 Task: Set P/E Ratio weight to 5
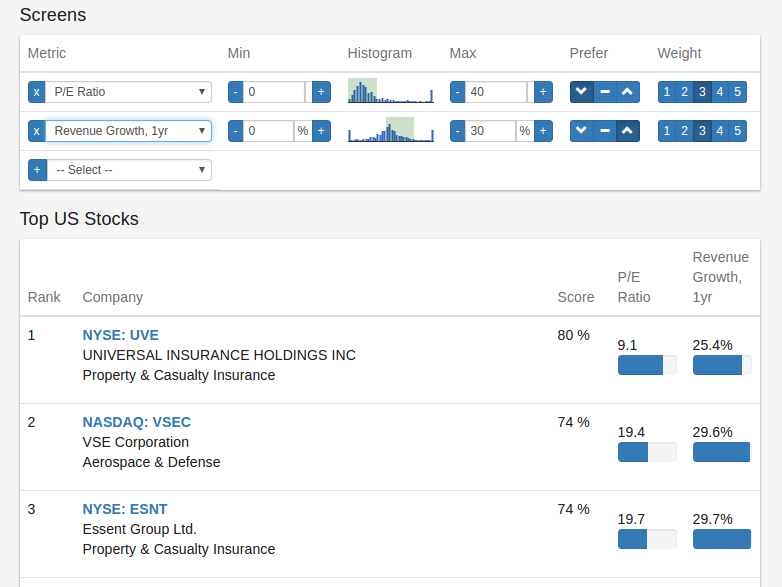pos(738,92)
